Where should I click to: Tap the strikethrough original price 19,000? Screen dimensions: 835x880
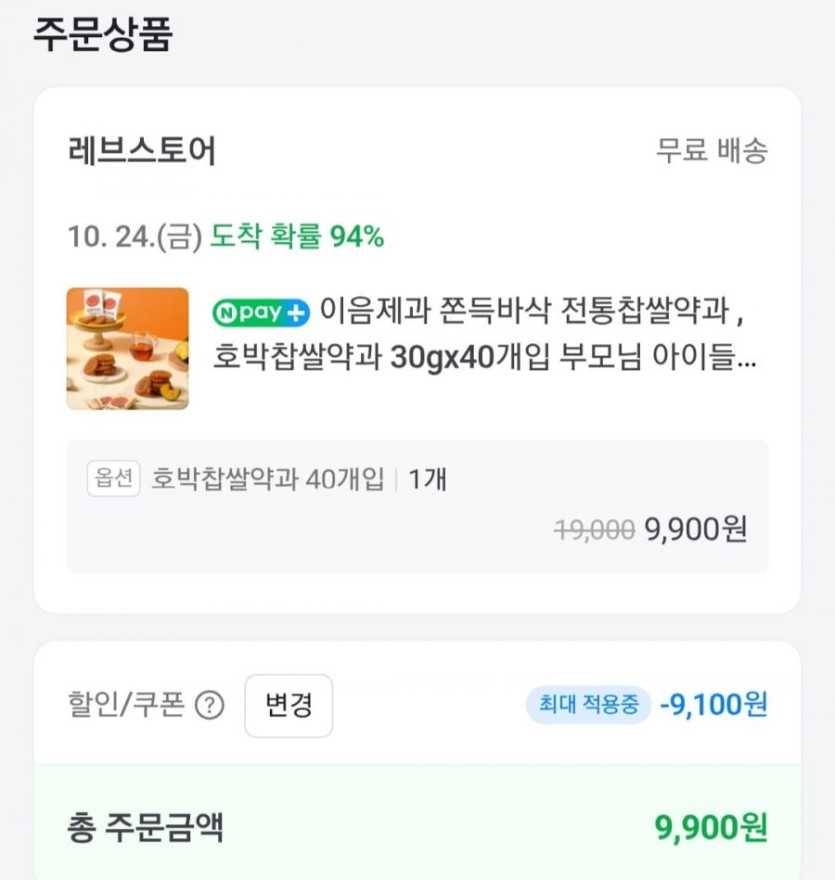594,530
